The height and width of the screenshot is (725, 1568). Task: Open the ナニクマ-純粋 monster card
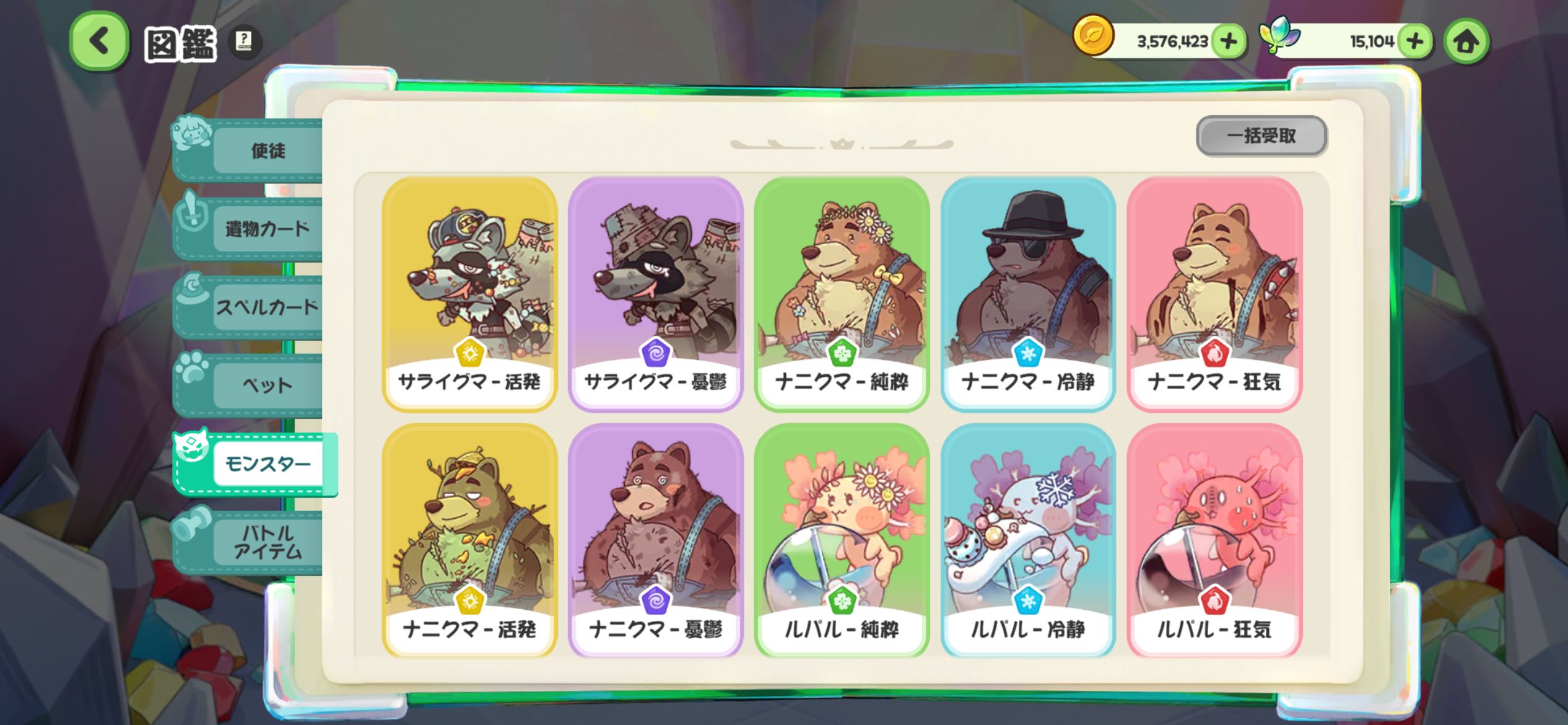click(x=842, y=294)
